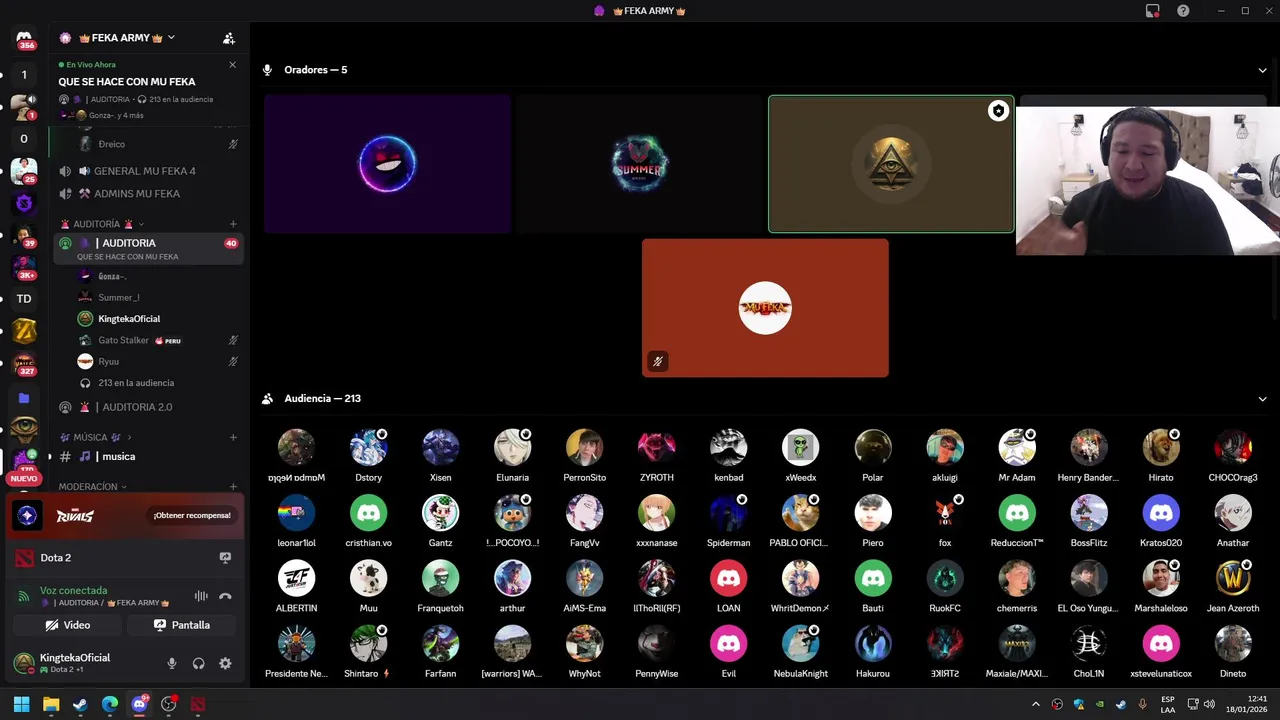Collapse the MODERACIÓN category
1280x720 pixels.
click(93, 486)
